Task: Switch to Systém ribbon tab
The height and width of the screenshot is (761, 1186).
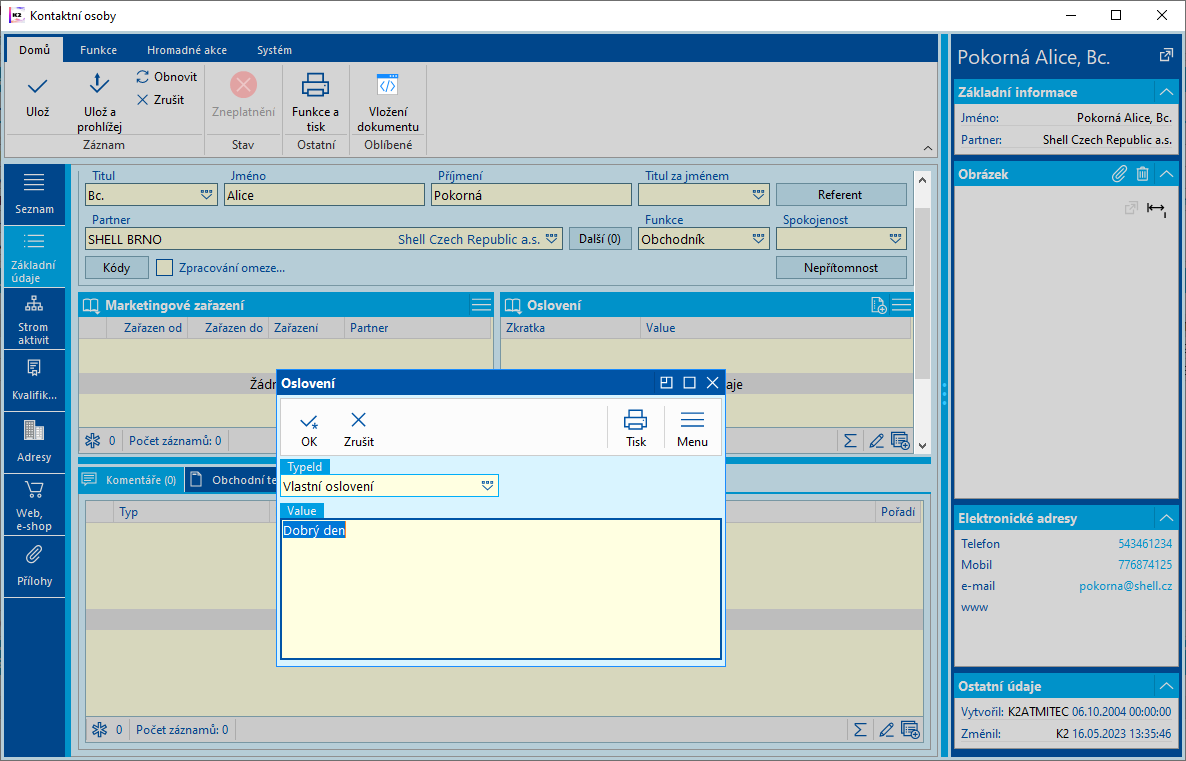Action: (274, 50)
